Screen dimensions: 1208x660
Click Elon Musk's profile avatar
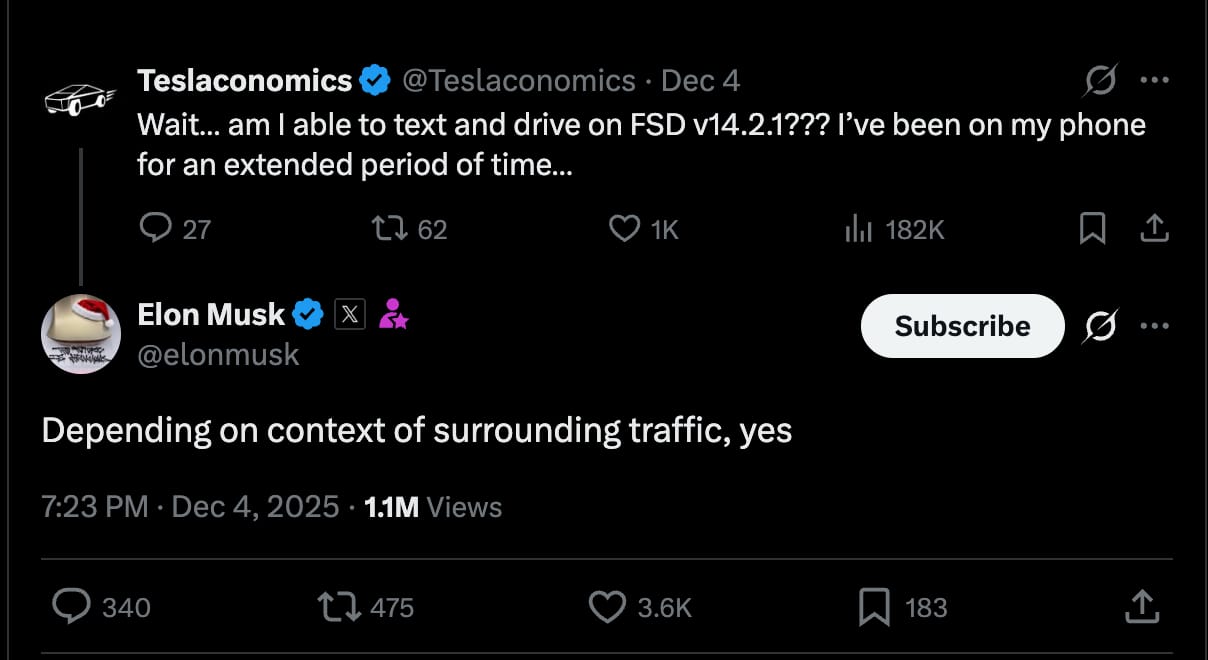tap(81, 334)
